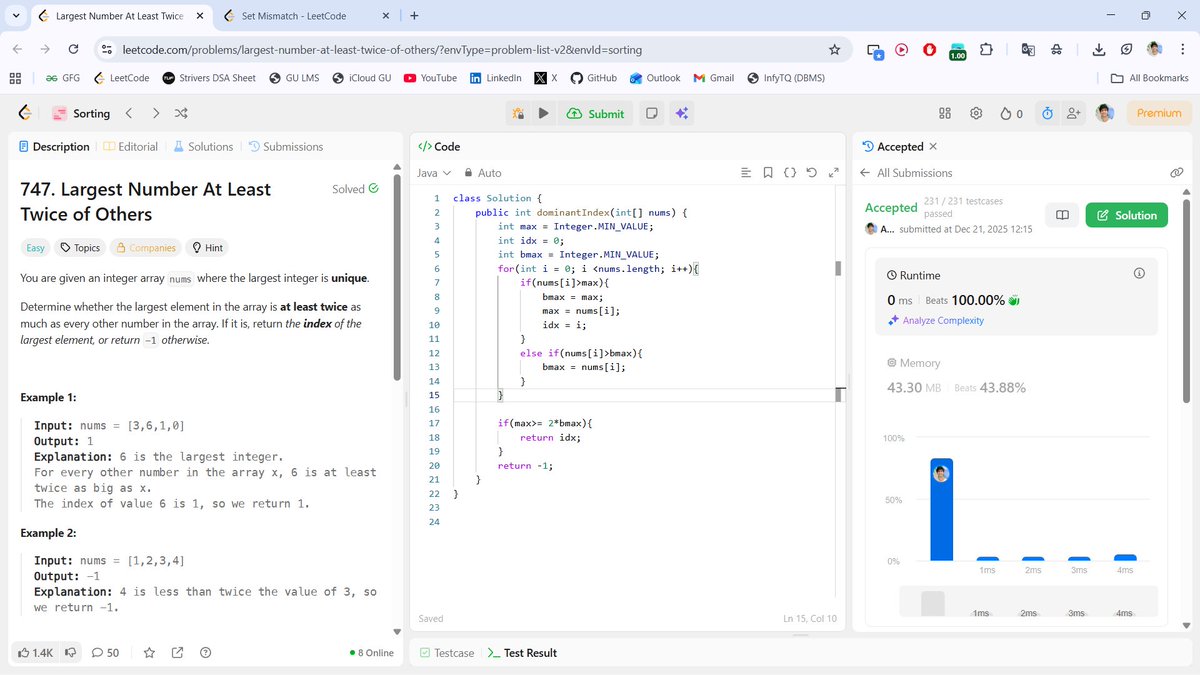Expand editor to fullscreen with arrows icon

834,172
